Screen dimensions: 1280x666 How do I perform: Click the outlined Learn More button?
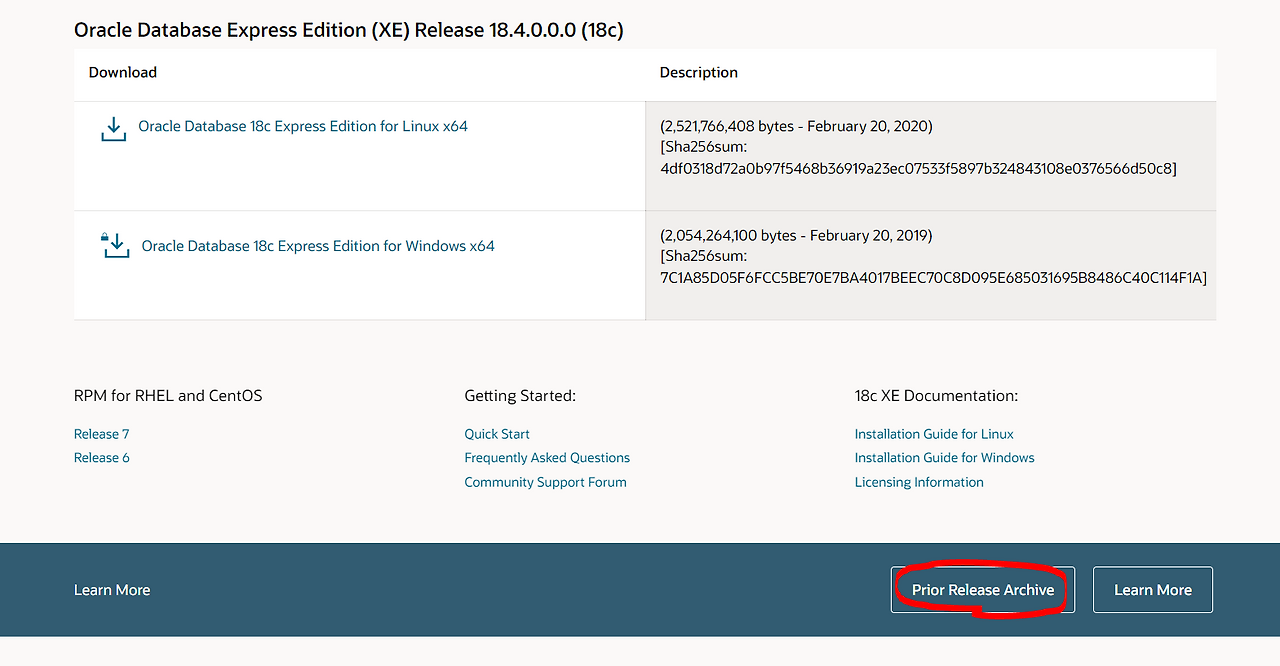click(1153, 590)
